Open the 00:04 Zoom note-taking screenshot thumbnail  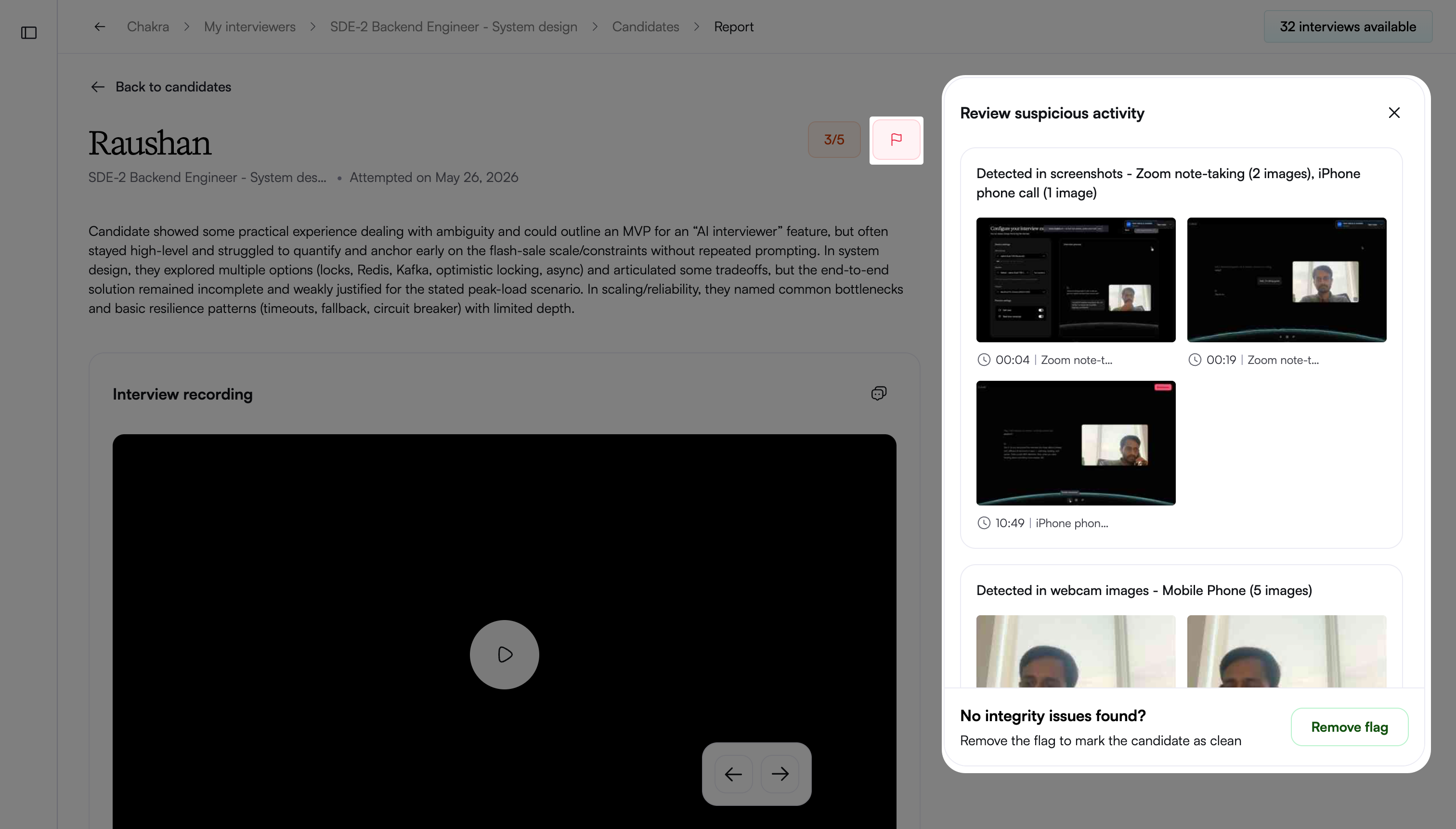click(x=1076, y=280)
